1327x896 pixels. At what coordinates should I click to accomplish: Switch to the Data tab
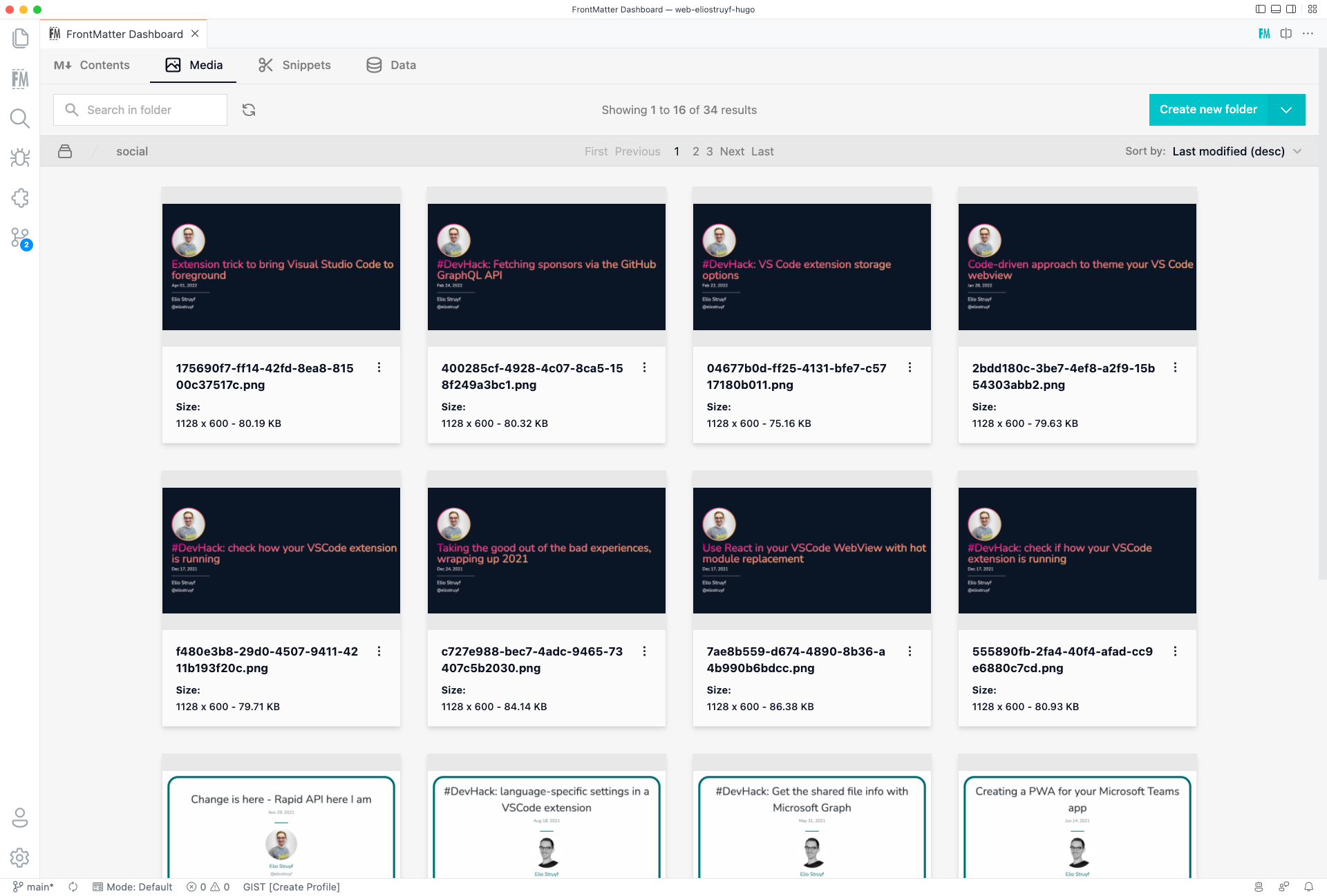tap(390, 65)
